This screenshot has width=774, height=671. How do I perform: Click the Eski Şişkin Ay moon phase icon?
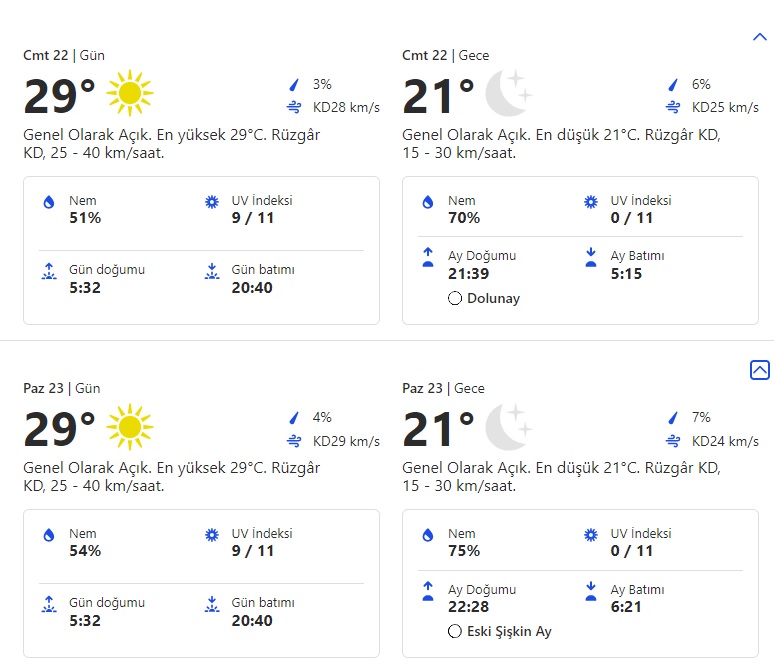pos(455,631)
